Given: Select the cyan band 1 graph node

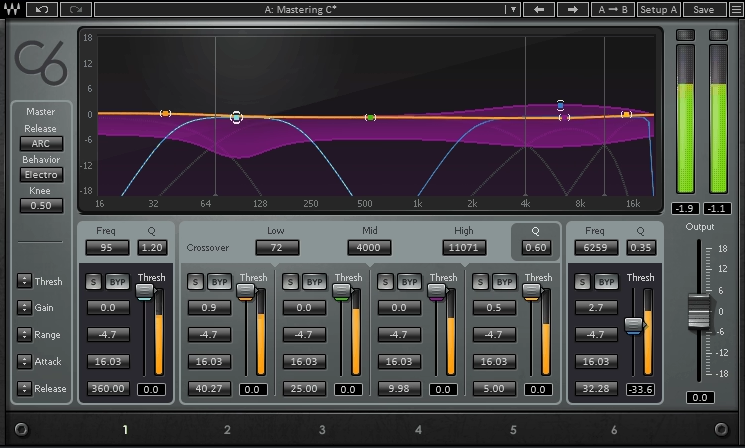Looking at the screenshot, I should click(236, 117).
